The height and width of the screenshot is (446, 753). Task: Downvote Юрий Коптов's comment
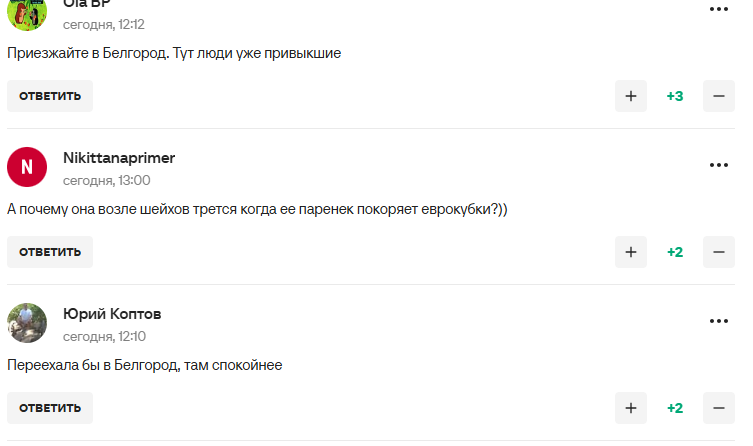[719, 408]
